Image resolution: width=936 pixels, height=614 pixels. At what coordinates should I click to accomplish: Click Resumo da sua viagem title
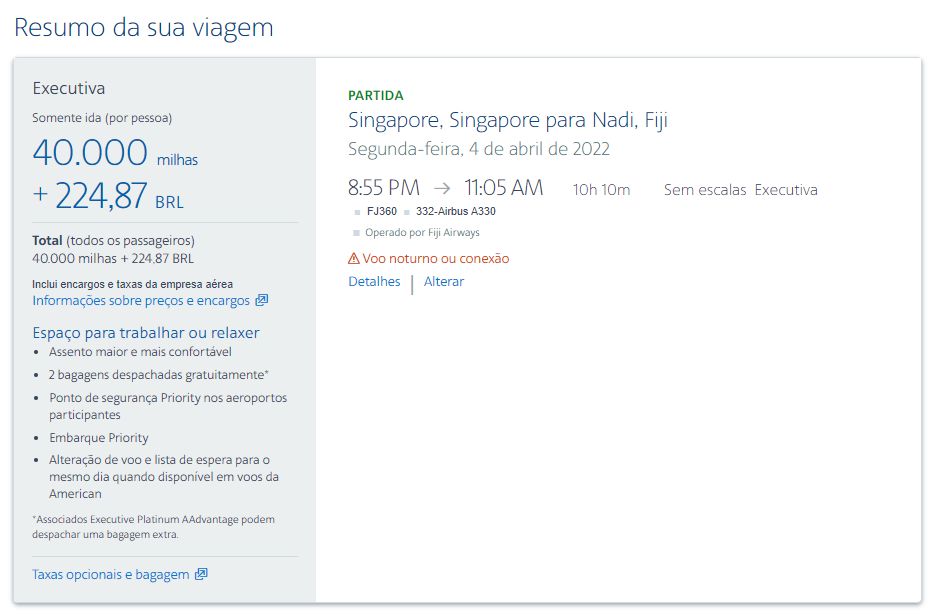click(x=144, y=27)
